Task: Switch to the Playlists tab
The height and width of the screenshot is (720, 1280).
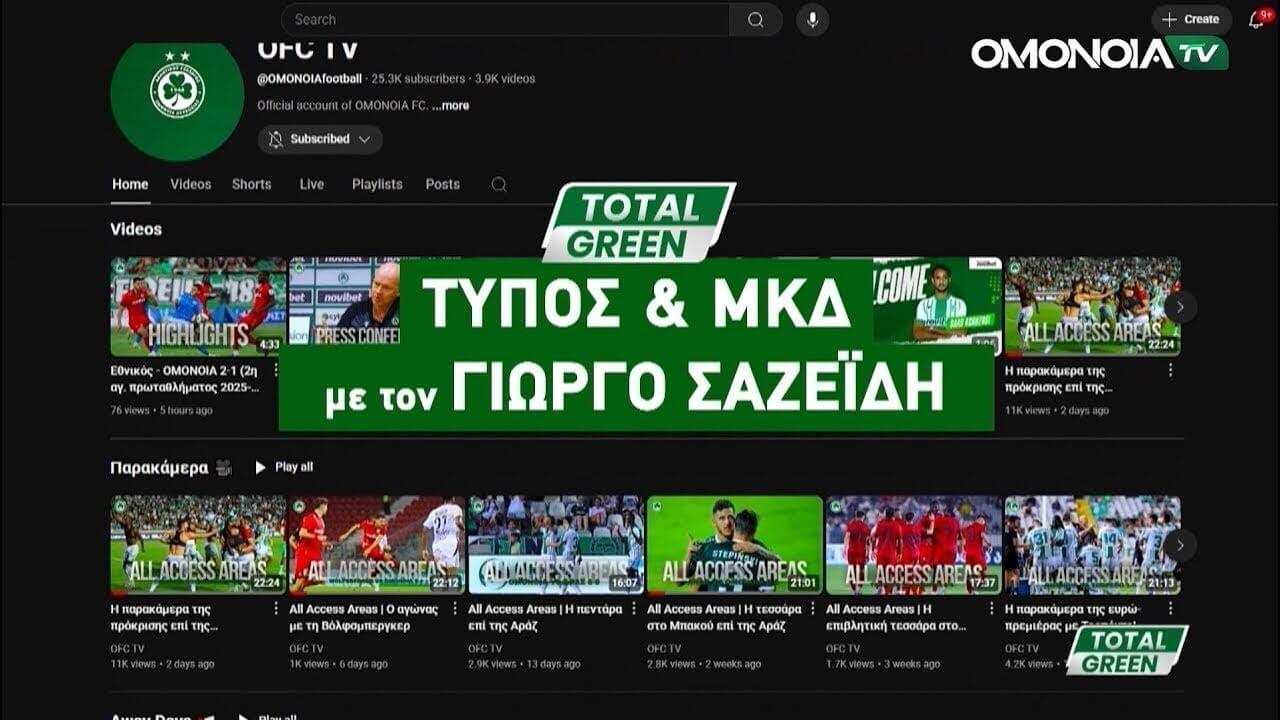Action: click(x=377, y=184)
